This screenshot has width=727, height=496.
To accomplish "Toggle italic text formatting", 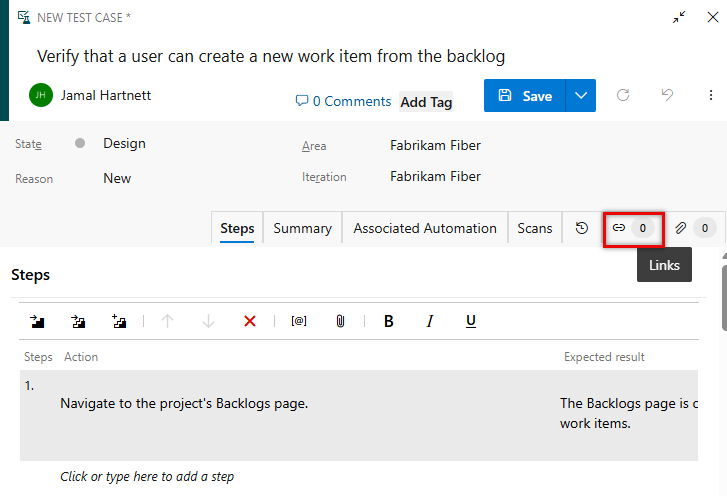I will tap(430, 321).
